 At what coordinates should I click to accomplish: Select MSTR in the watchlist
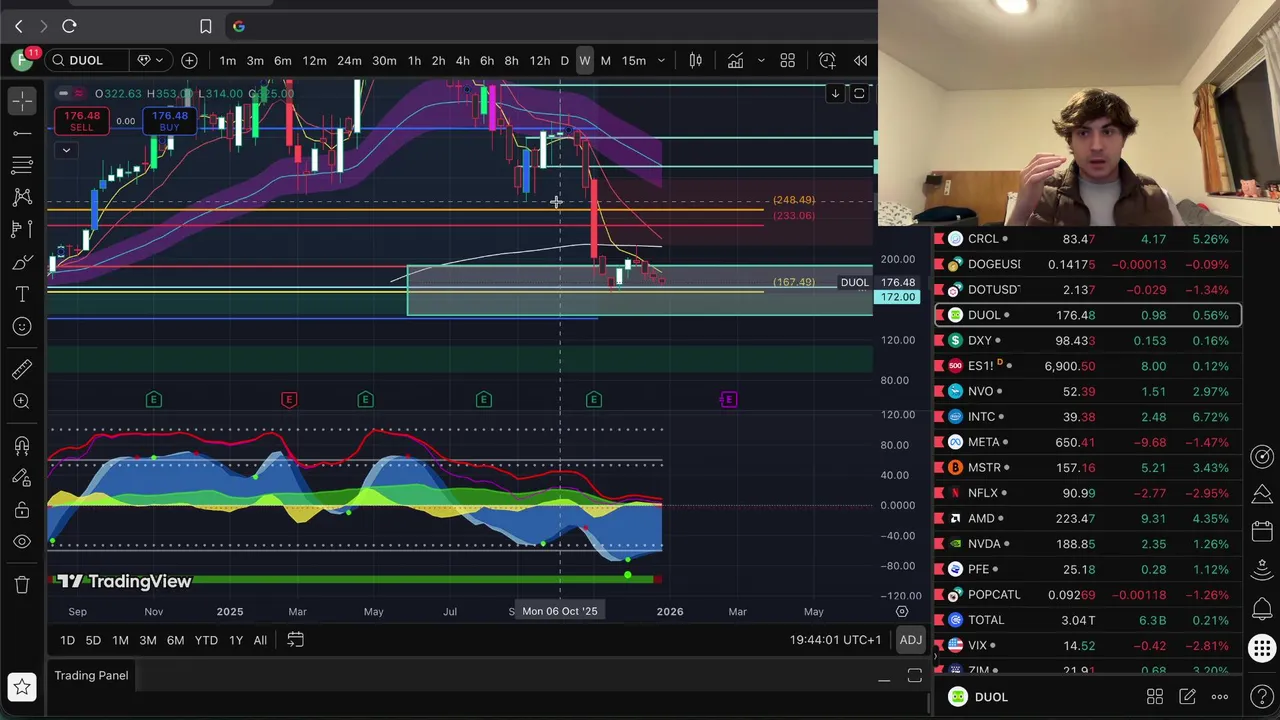(1088, 467)
